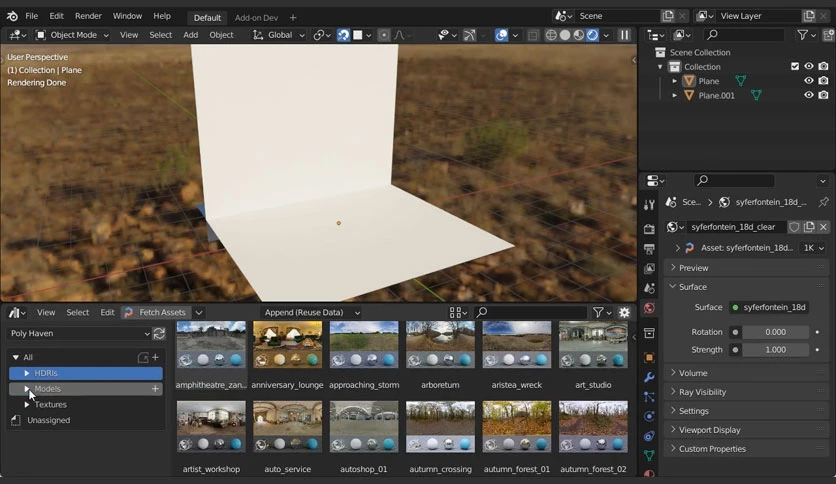Open the Collection properties tab
The image size is (836, 484).
pyautogui.click(x=649, y=333)
